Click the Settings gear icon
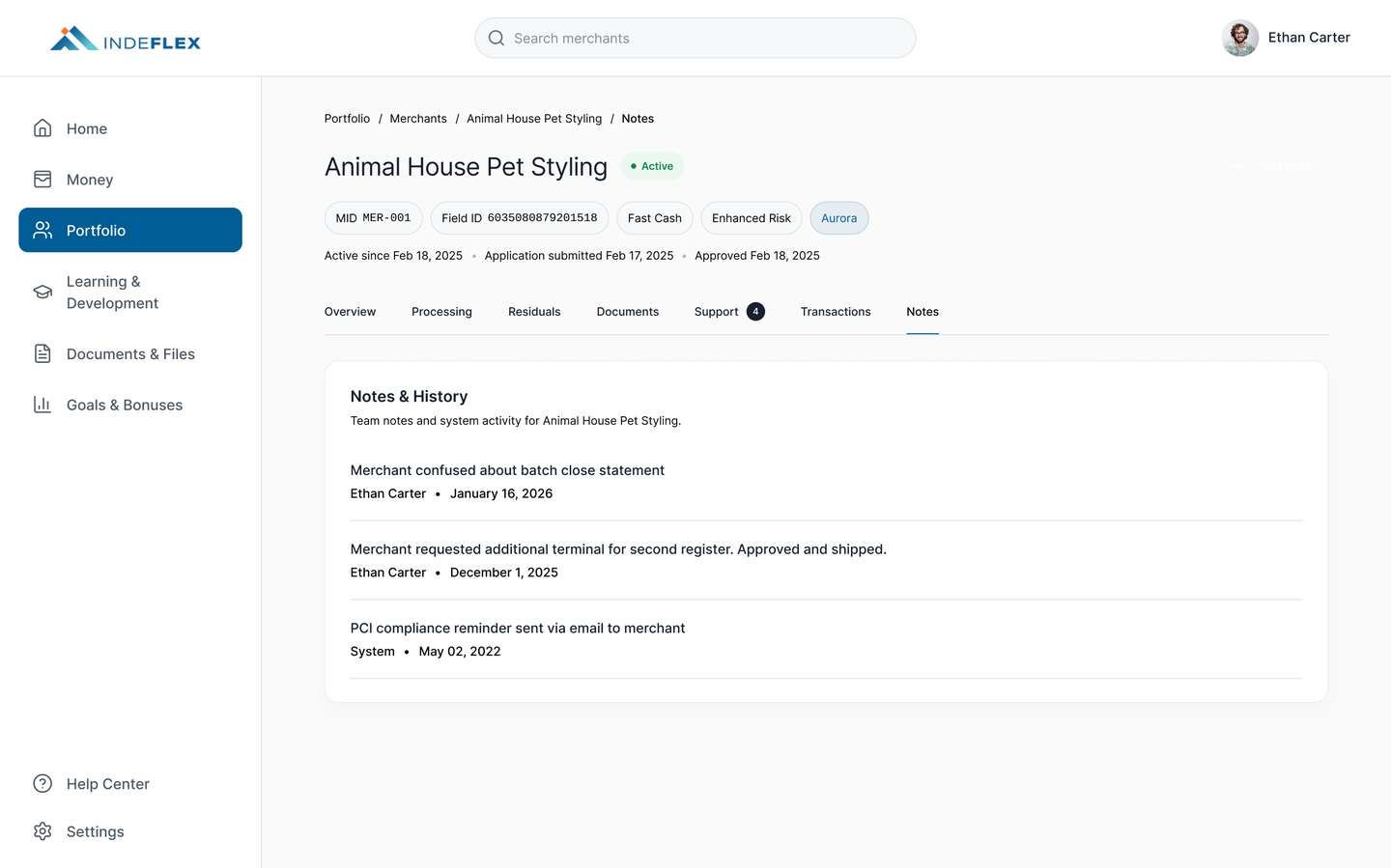The height and width of the screenshot is (868, 1391). [x=43, y=831]
